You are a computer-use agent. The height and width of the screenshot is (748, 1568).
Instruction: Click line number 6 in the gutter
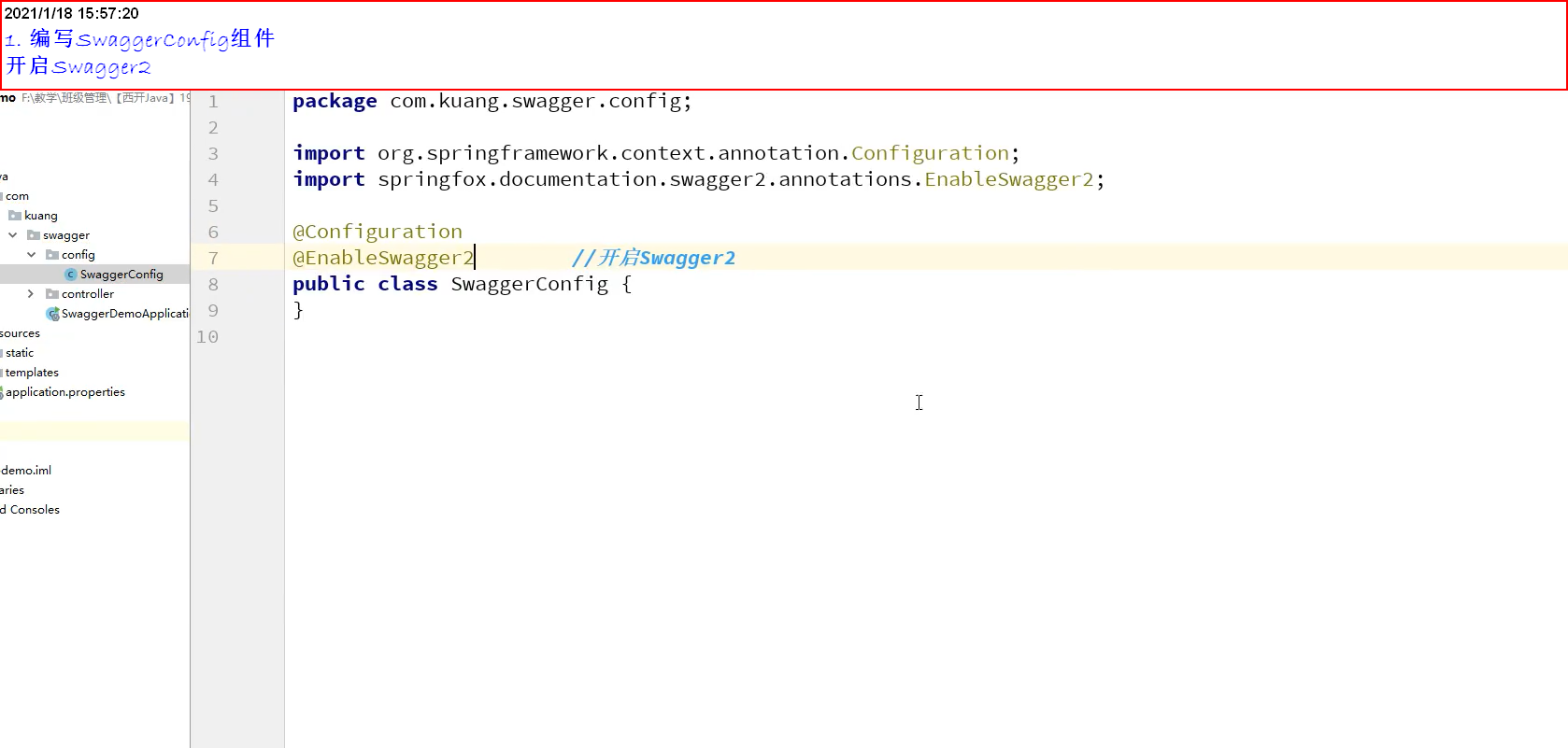coord(213,232)
